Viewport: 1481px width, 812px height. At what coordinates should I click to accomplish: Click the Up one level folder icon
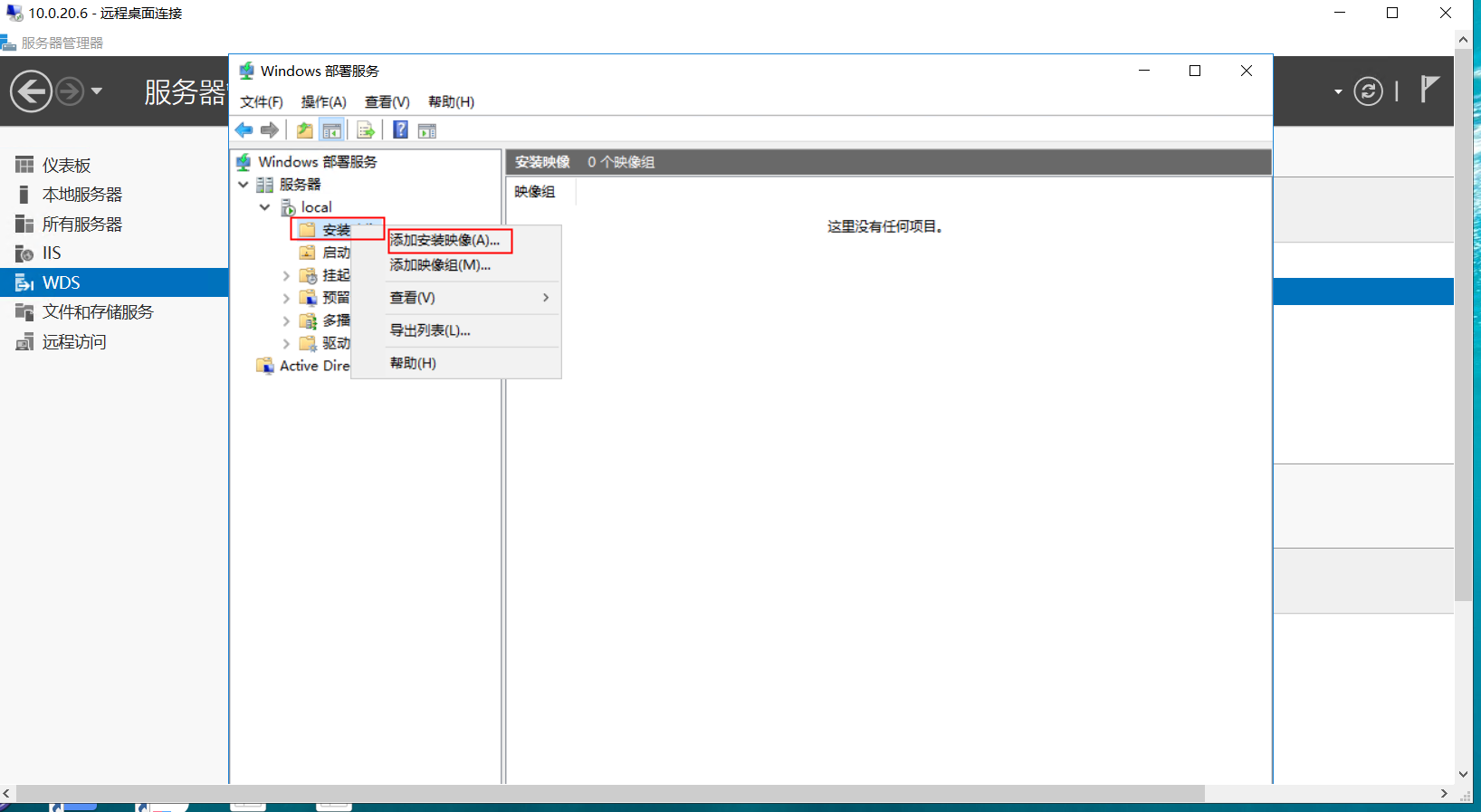click(x=305, y=130)
